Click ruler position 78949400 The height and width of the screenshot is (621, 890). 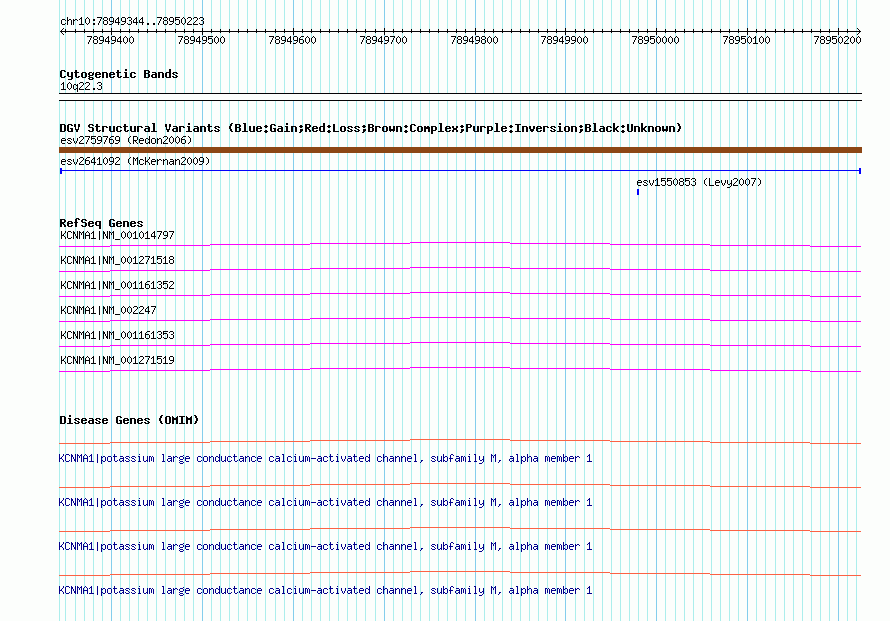[x=110, y=40]
